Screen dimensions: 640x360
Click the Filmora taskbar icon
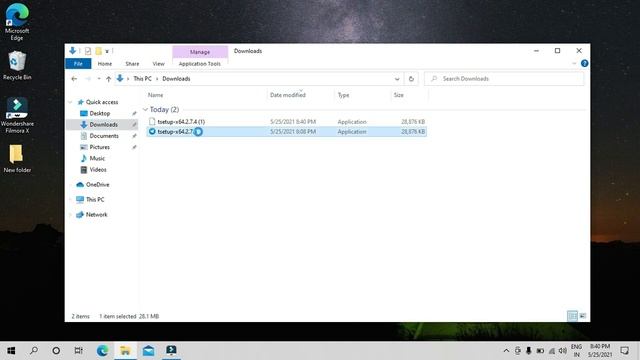pyautogui.click(x=171, y=351)
